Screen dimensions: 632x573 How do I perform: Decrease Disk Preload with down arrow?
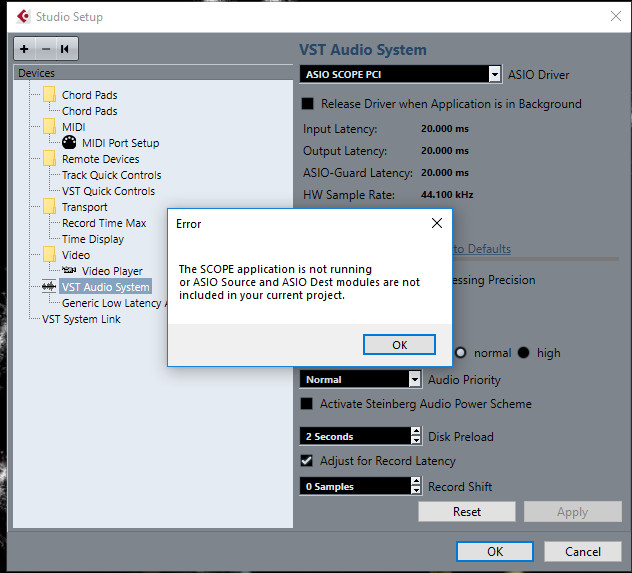pyautogui.click(x=416, y=440)
